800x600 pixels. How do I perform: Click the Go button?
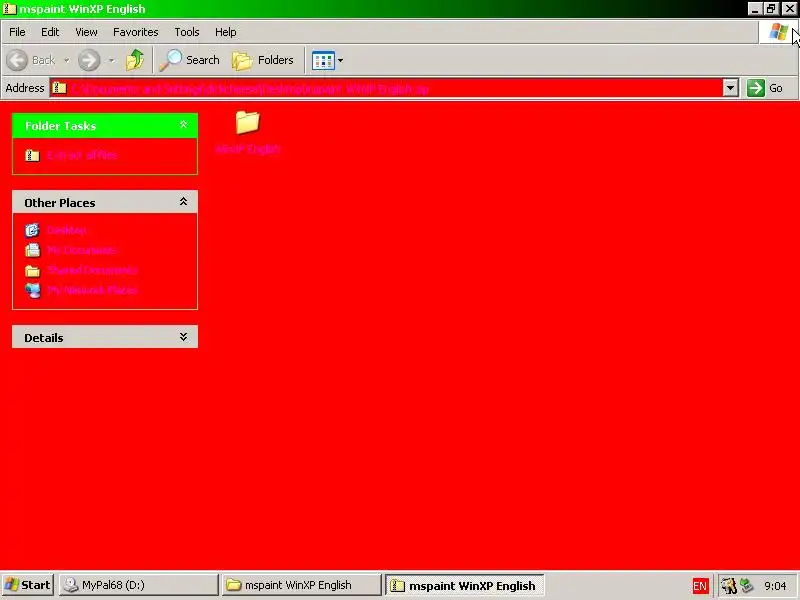[765, 88]
